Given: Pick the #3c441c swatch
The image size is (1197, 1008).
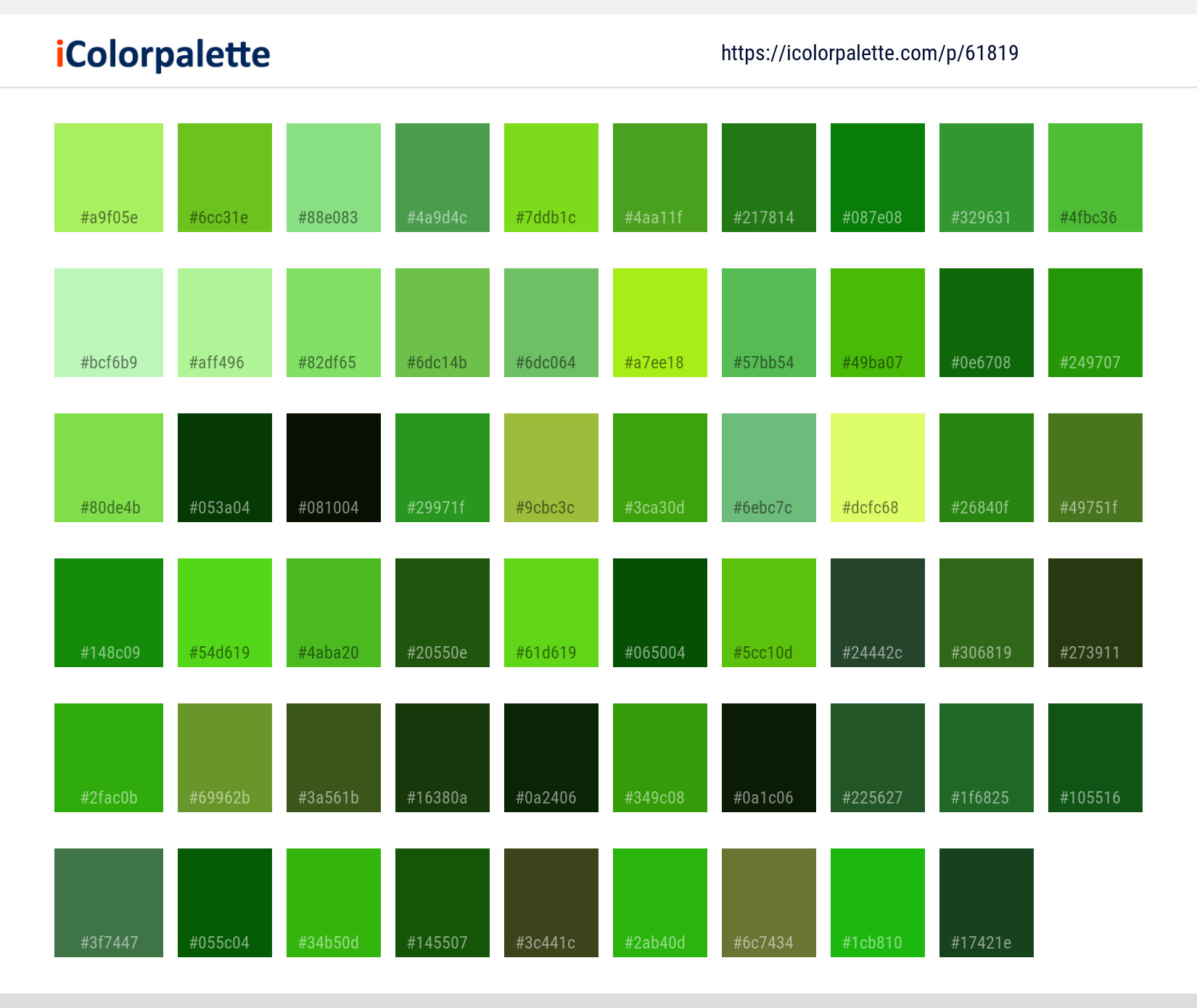Looking at the screenshot, I should click(x=551, y=903).
